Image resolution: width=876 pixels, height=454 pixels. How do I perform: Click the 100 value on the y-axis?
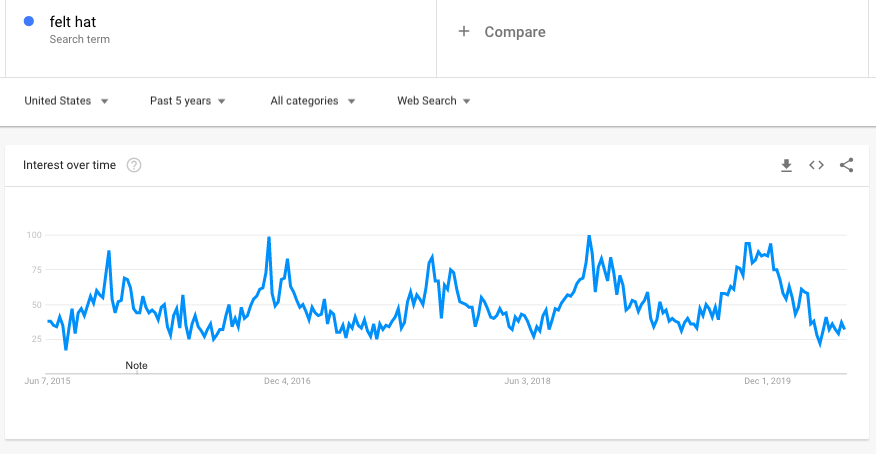[34, 235]
